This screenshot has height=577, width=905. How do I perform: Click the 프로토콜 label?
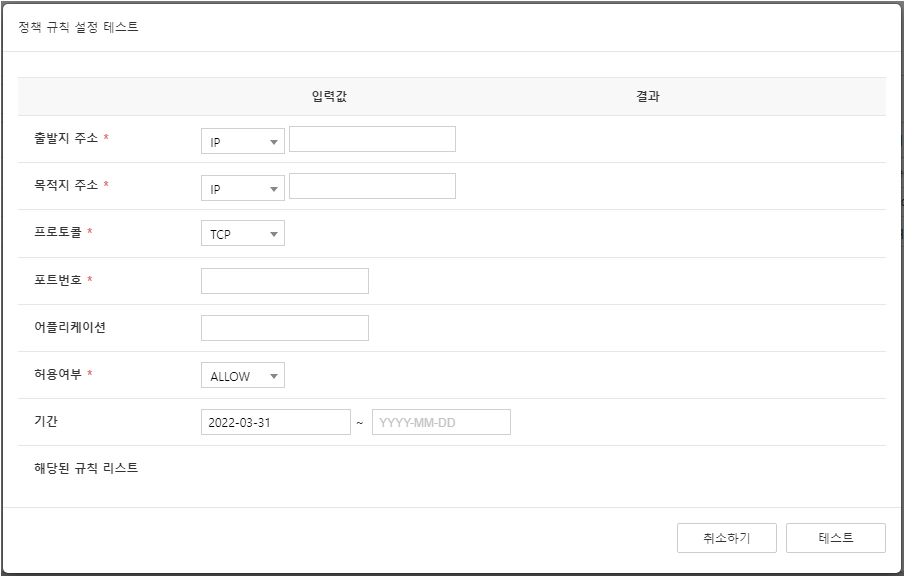tap(58, 232)
